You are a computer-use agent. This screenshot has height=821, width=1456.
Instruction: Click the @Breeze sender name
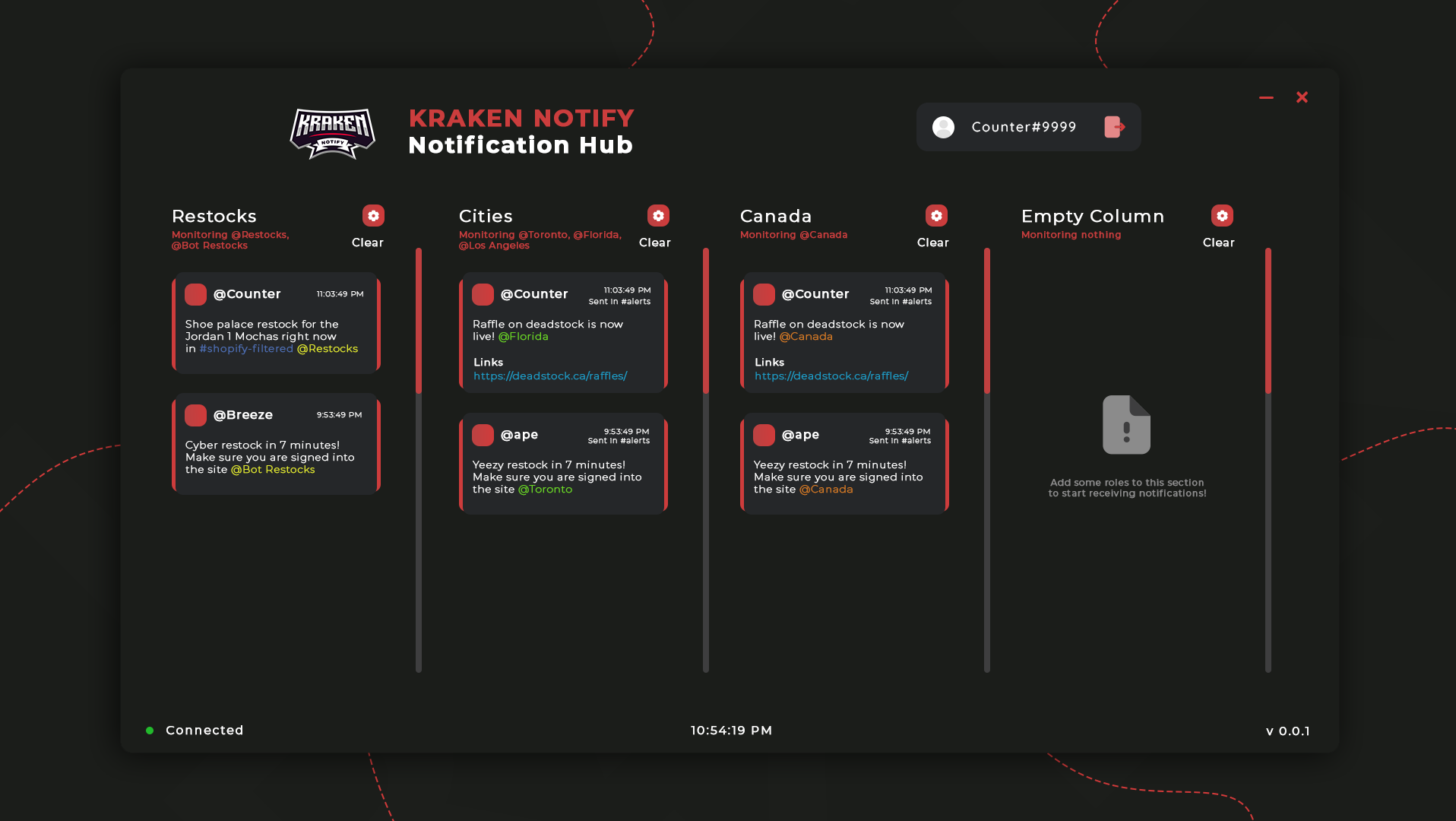(x=243, y=415)
